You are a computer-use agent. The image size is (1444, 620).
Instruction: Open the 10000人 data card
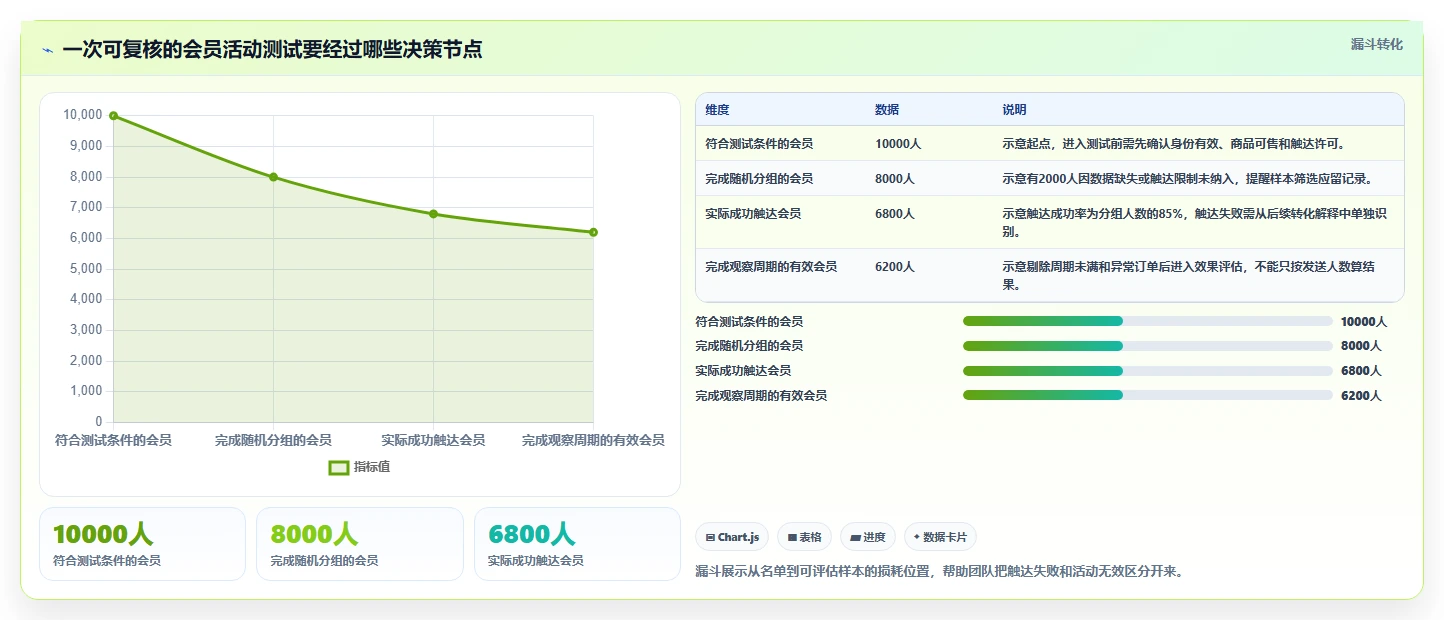(x=142, y=544)
